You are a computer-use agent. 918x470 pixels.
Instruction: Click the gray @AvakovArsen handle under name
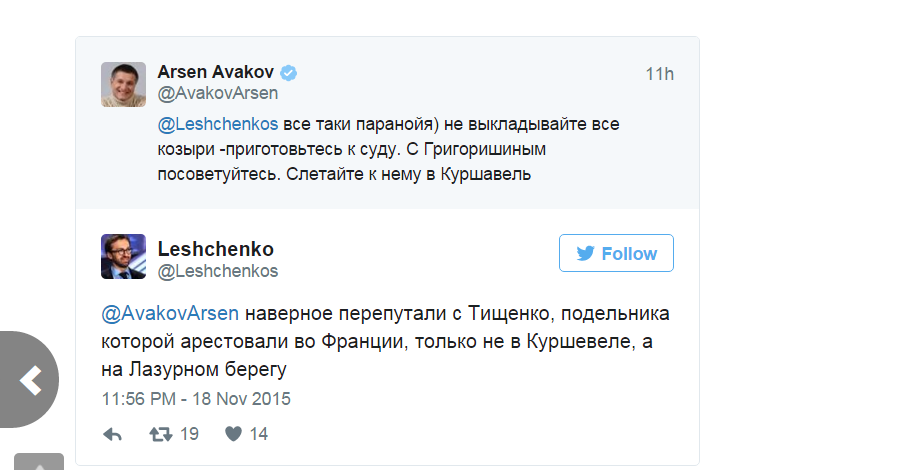[x=218, y=94]
